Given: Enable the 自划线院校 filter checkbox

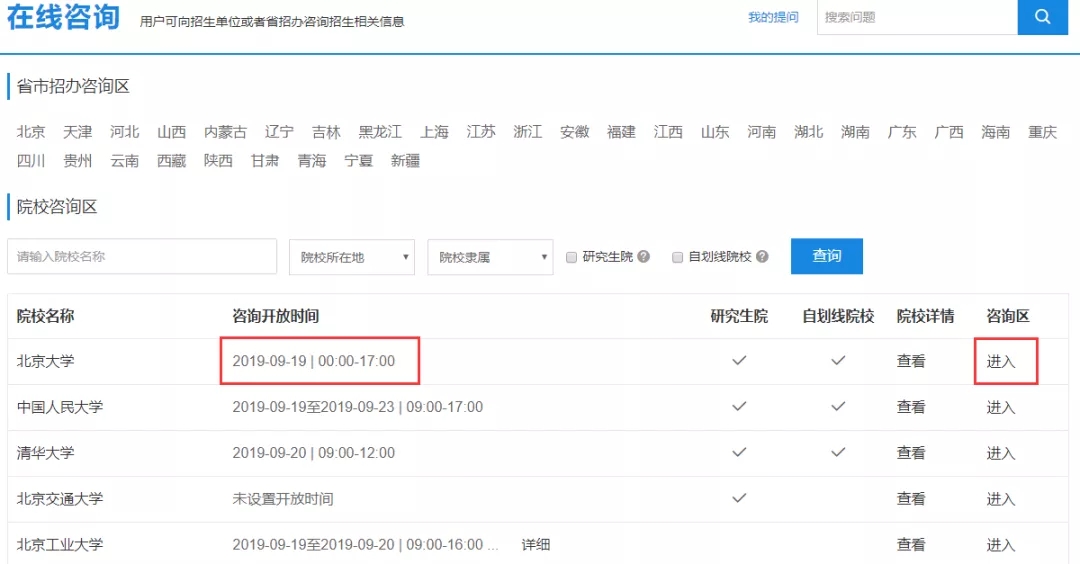Looking at the screenshot, I should point(677,257).
